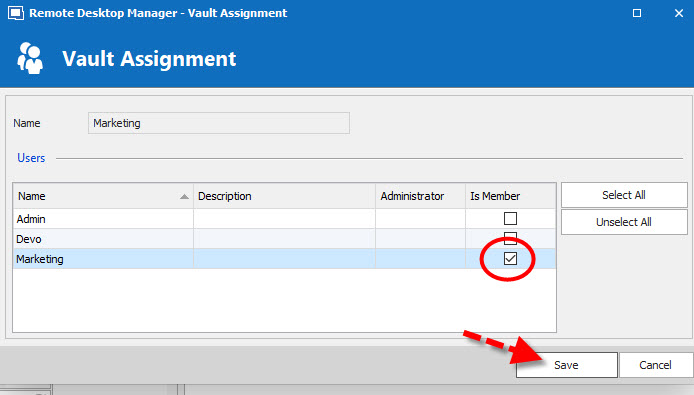Sort by the Description column header

coord(284,196)
